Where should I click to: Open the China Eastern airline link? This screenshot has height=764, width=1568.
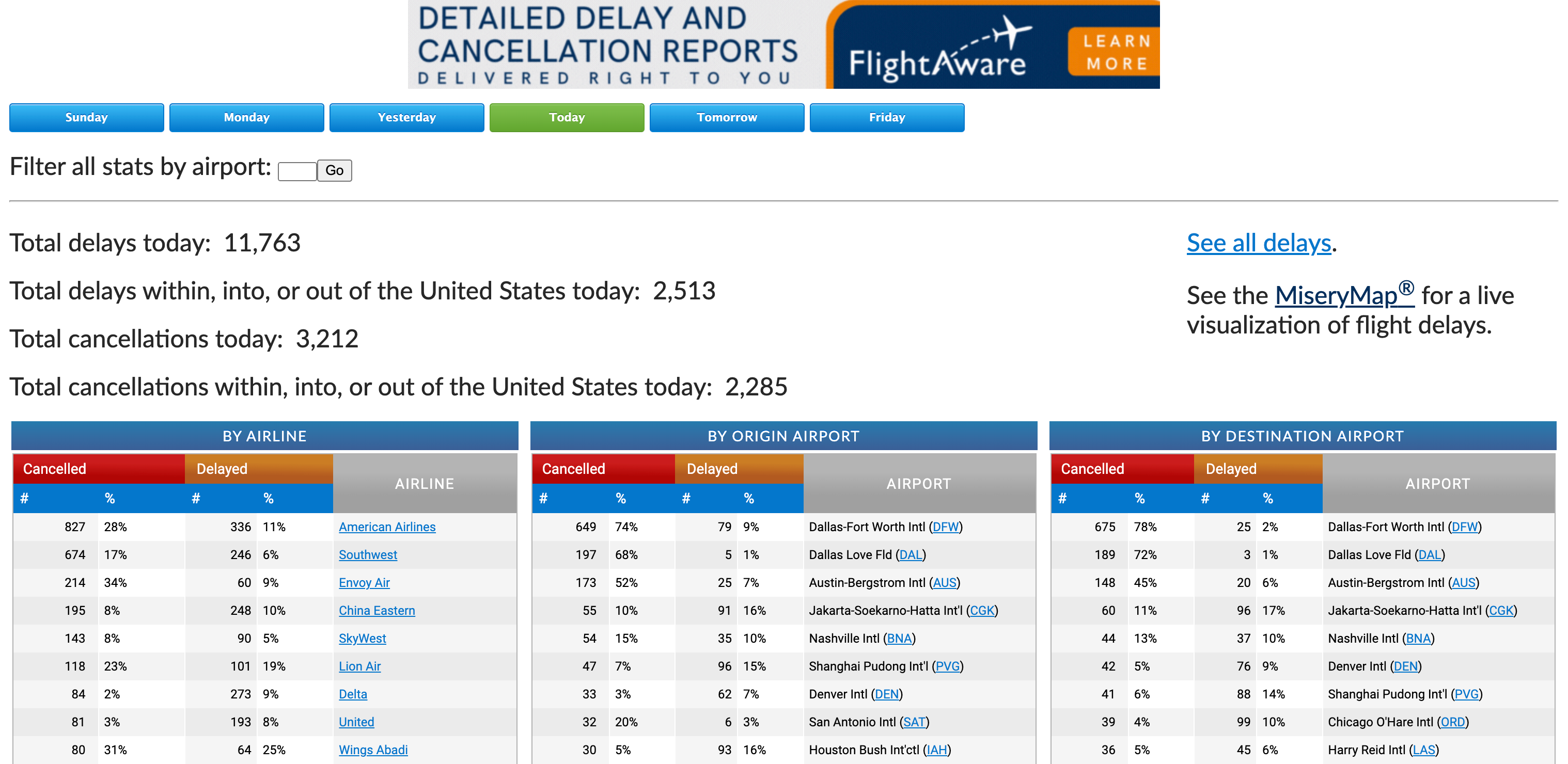point(377,611)
